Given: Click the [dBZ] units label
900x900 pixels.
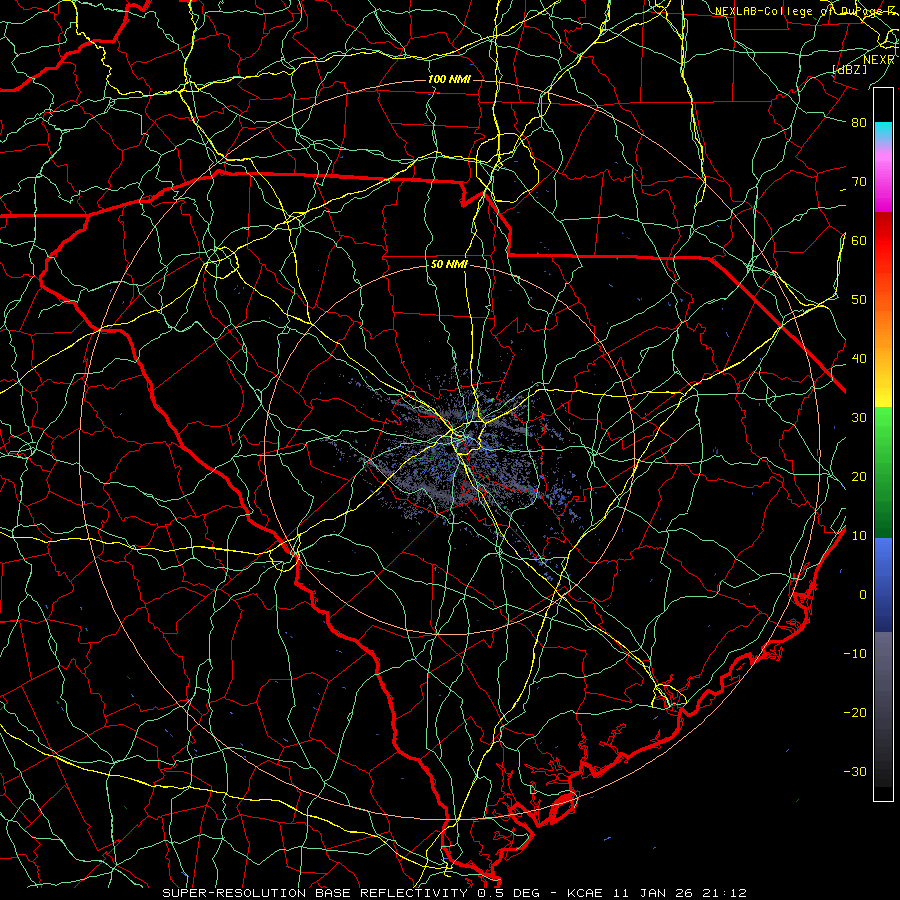Looking at the screenshot, I should 850,70.
